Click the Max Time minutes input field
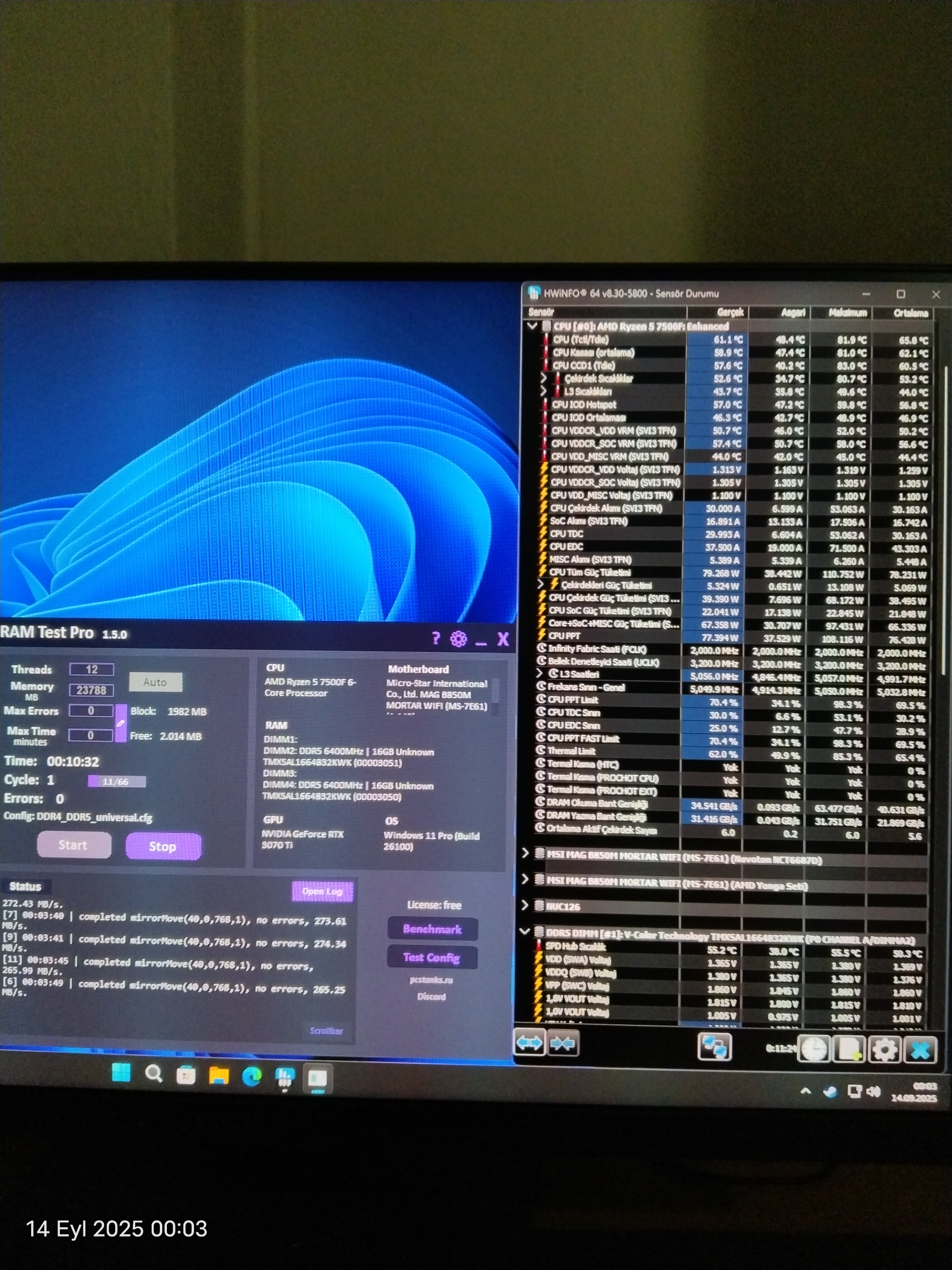 (91, 735)
